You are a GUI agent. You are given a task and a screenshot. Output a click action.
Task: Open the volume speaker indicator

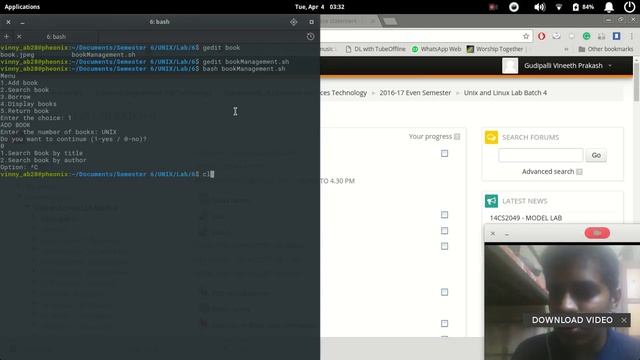coord(540,7)
